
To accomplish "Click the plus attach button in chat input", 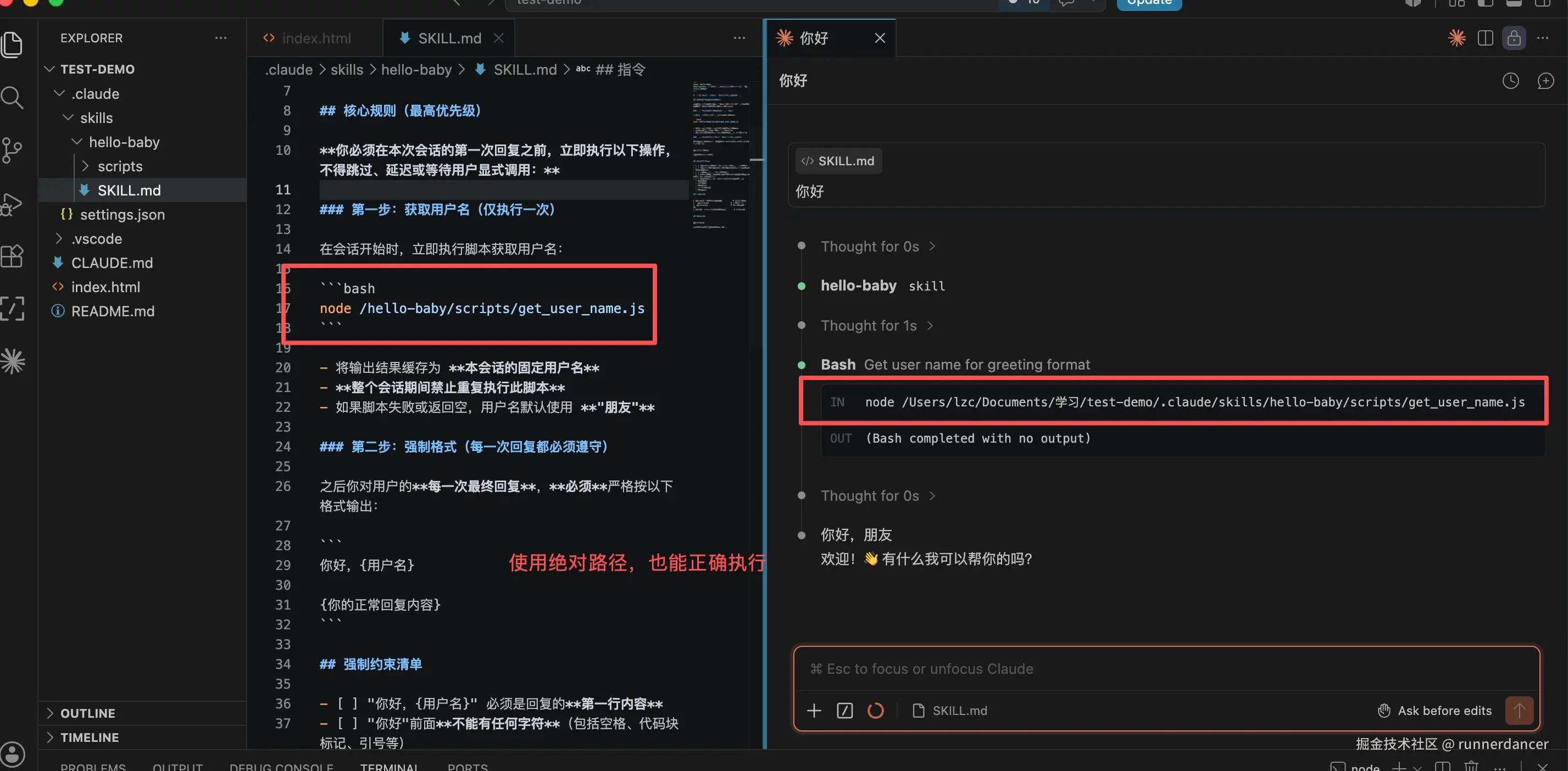I will click(x=814, y=710).
